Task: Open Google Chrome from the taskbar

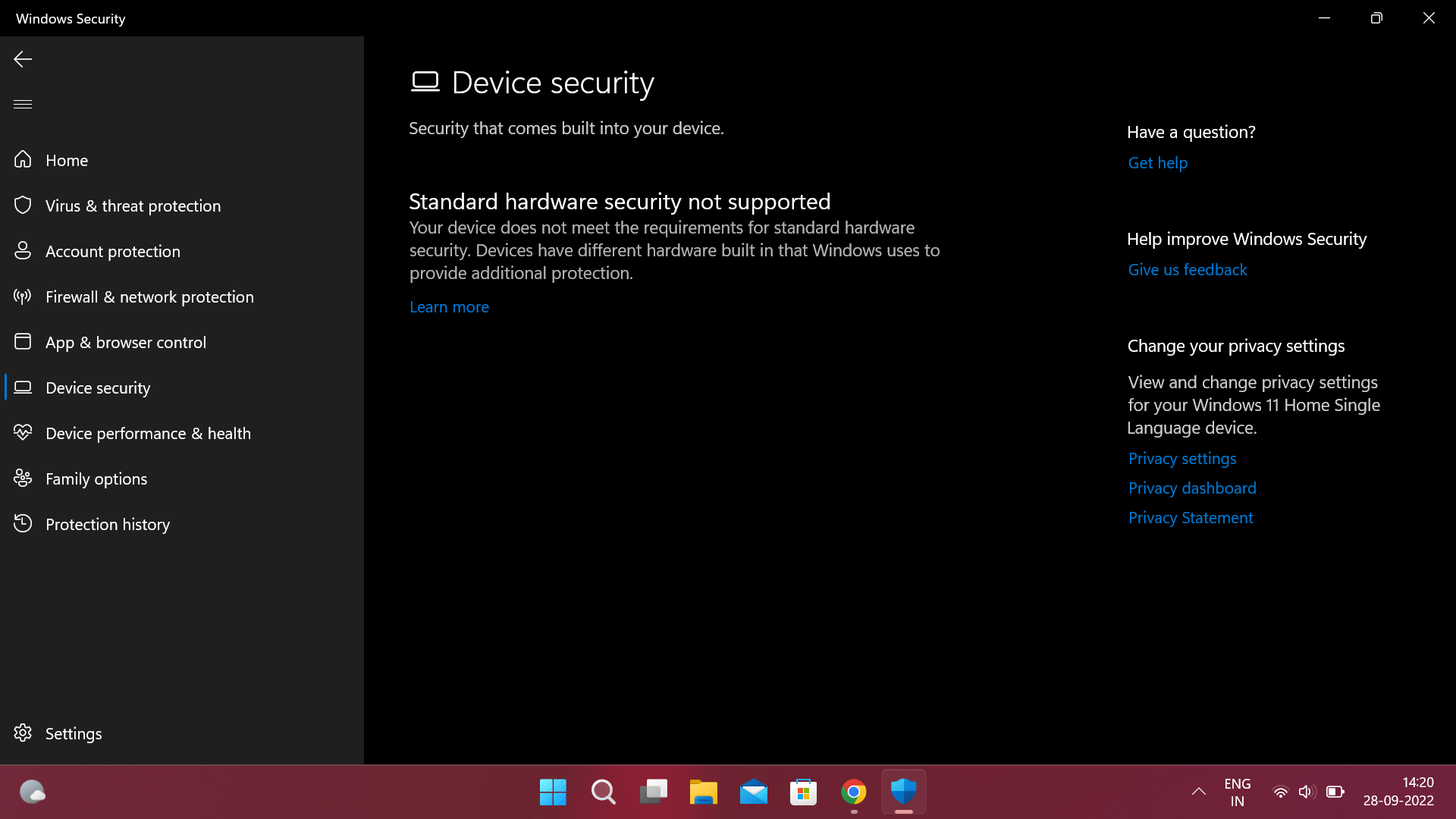Action: [x=853, y=792]
